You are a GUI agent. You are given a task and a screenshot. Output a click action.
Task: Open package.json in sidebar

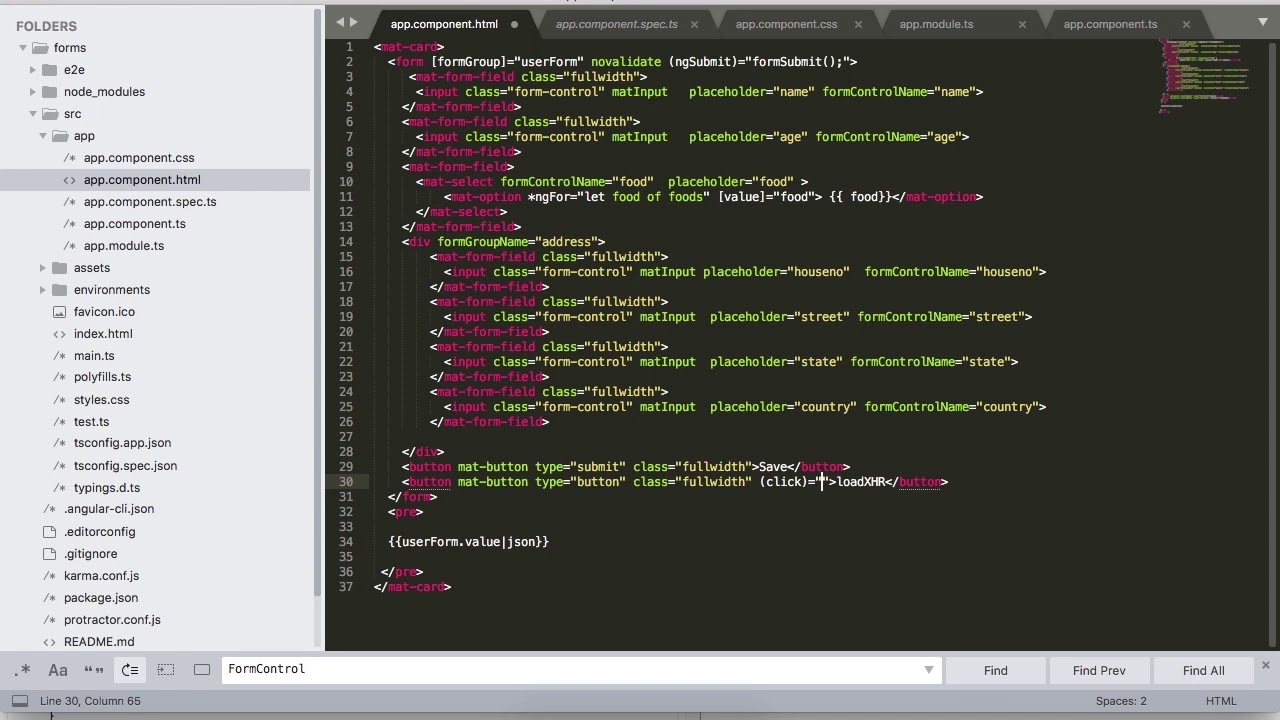[101, 598]
